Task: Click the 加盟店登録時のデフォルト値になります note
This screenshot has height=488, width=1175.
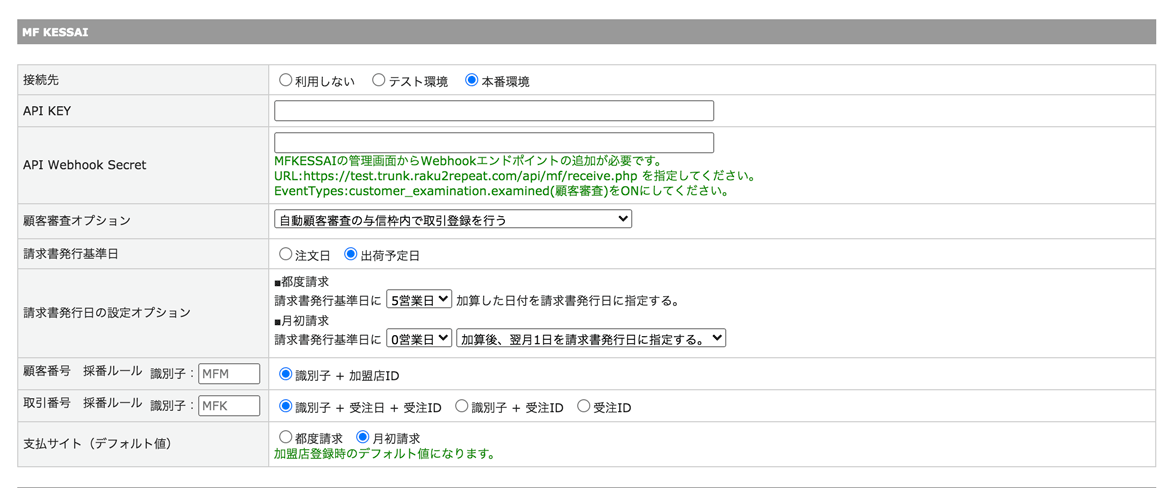Action: (384, 454)
